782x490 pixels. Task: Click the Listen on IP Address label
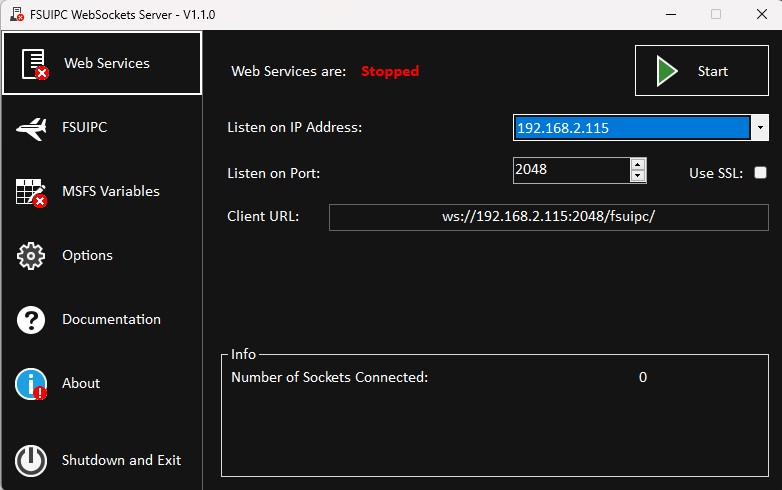click(295, 127)
